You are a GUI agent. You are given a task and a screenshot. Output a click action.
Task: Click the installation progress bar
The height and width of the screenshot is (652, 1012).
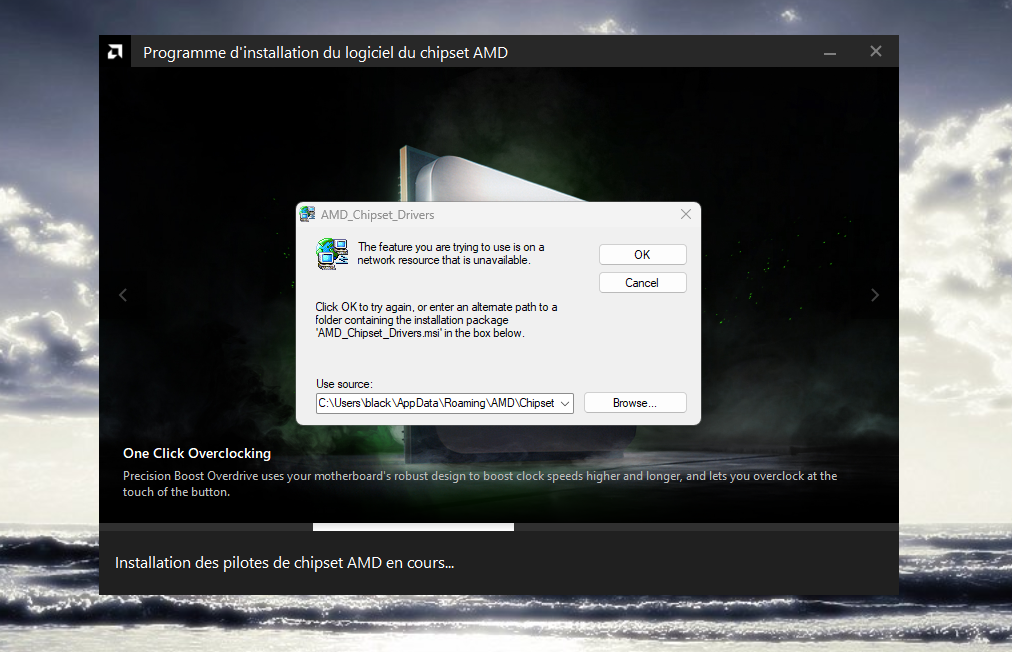pos(499,527)
